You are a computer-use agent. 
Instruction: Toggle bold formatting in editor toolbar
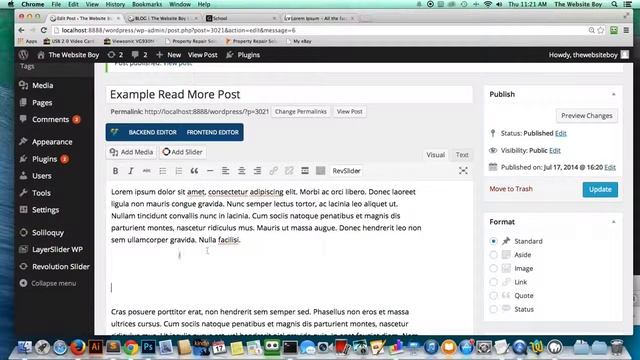(116, 171)
